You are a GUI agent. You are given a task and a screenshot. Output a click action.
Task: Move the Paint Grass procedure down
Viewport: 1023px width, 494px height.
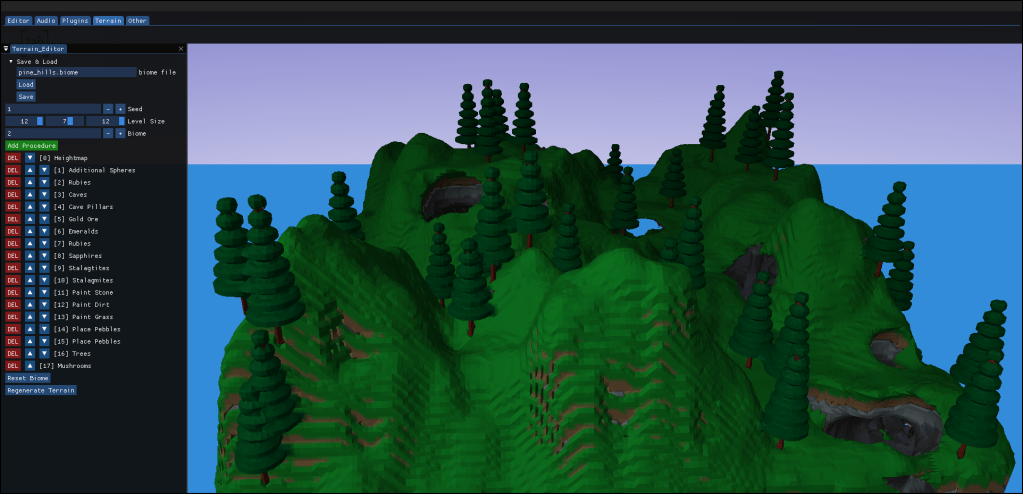tap(44, 317)
